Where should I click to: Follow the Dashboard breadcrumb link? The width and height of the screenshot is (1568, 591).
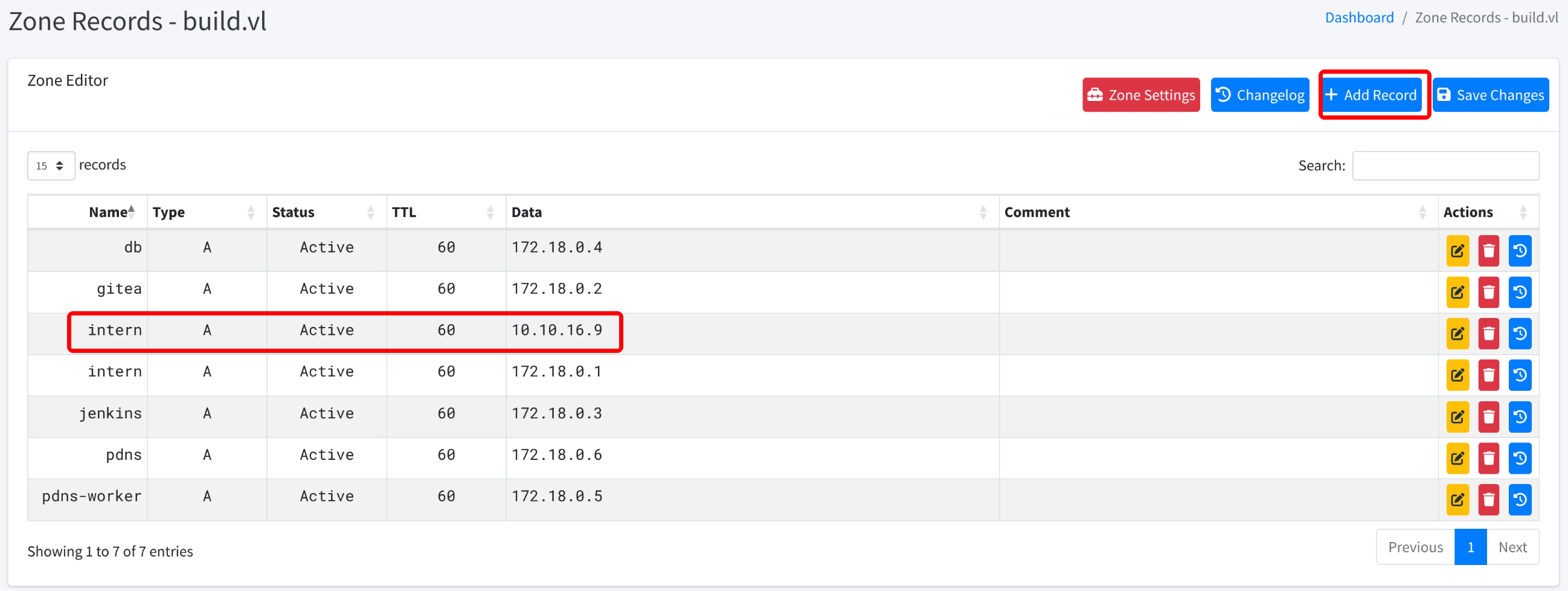(x=1358, y=18)
